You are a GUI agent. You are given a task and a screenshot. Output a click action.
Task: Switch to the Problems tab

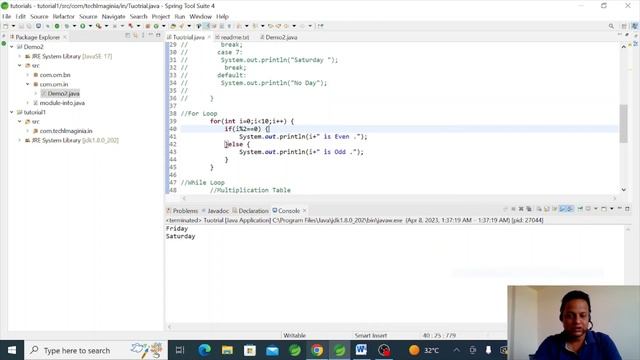point(182,211)
